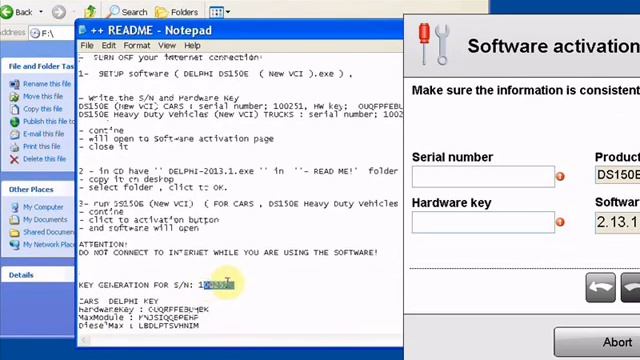Click the warning icon beside Serial number
The width and height of the screenshot is (640, 360).
(x=560, y=176)
